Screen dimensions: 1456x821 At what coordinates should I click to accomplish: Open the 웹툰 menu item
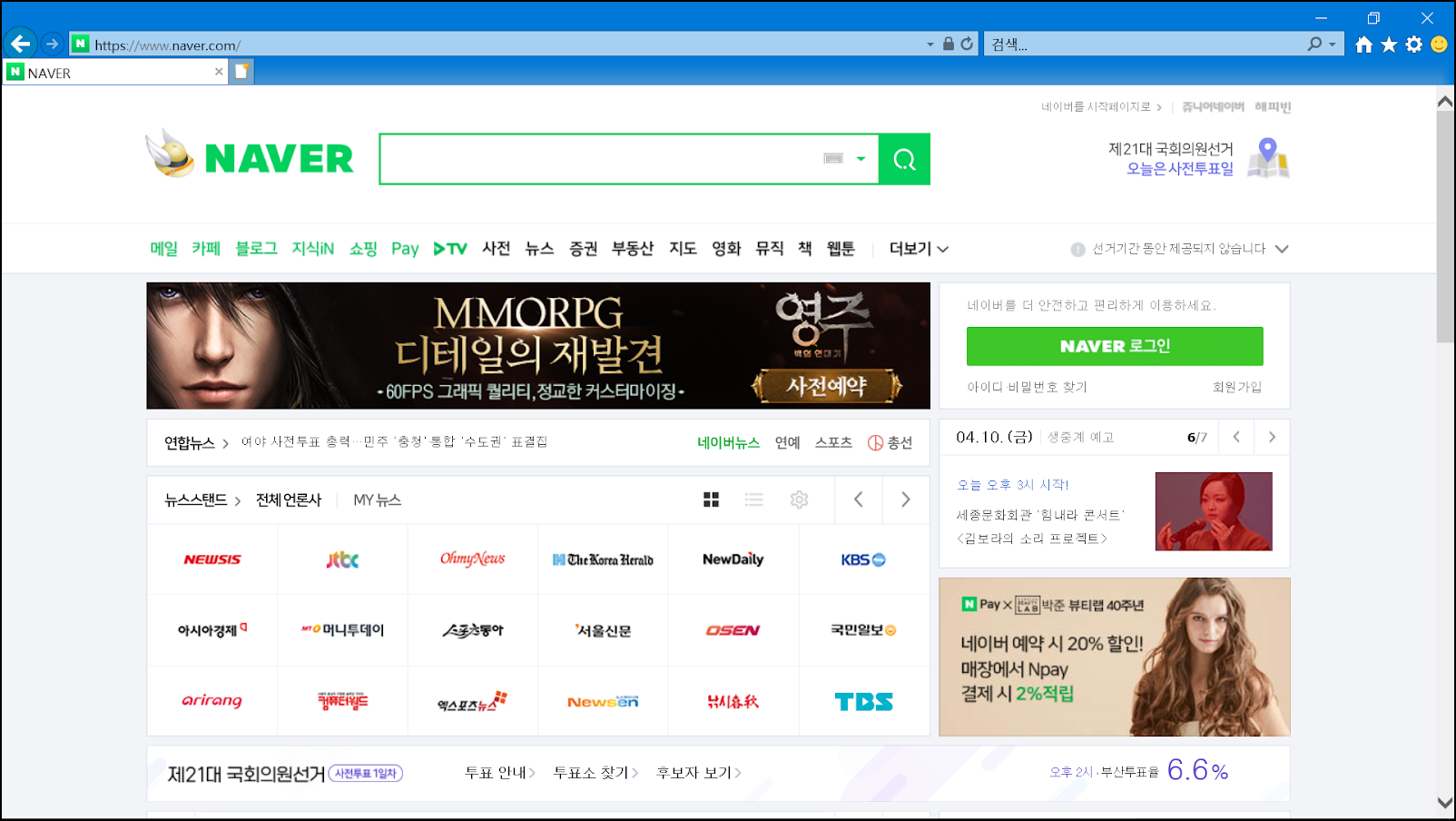[841, 249]
